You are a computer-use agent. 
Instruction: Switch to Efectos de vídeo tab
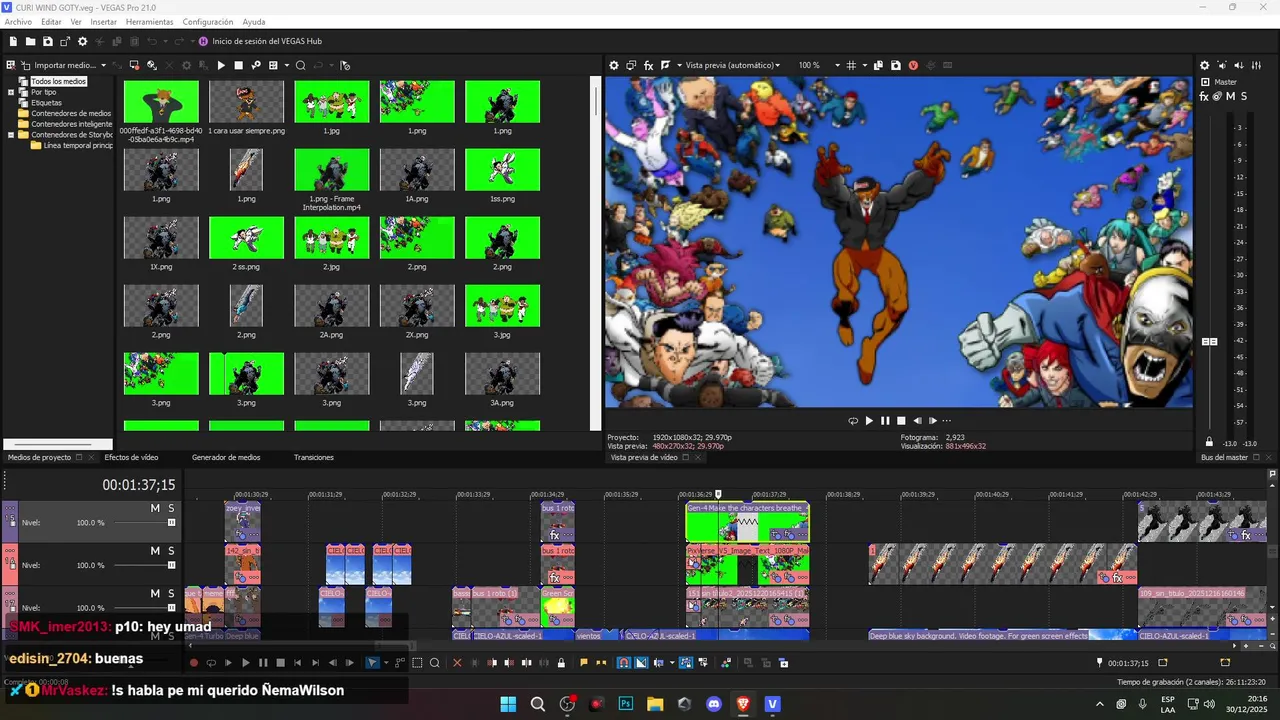point(131,457)
